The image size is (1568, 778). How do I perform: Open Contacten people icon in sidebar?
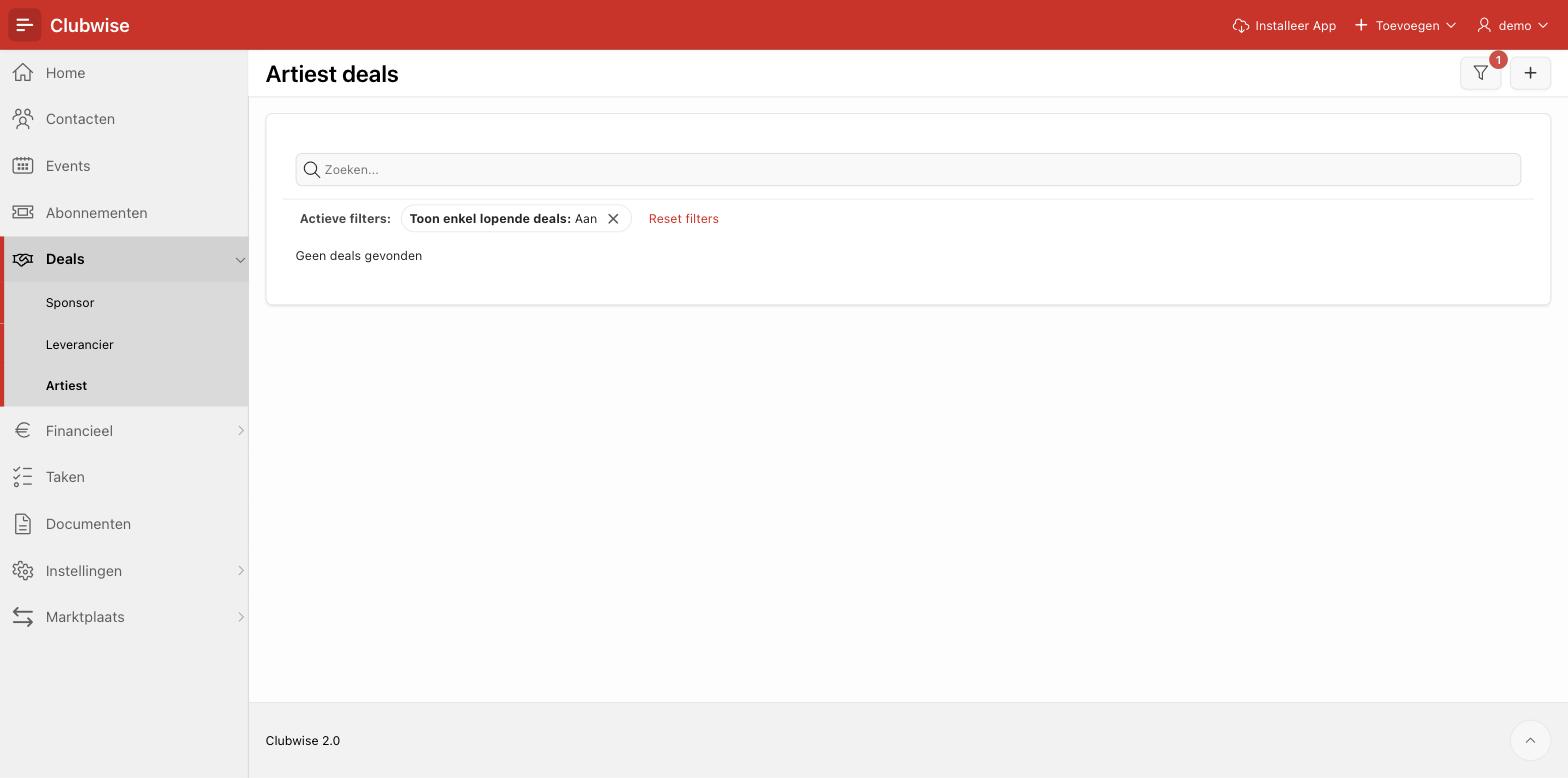pyautogui.click(x=23, y=119)
